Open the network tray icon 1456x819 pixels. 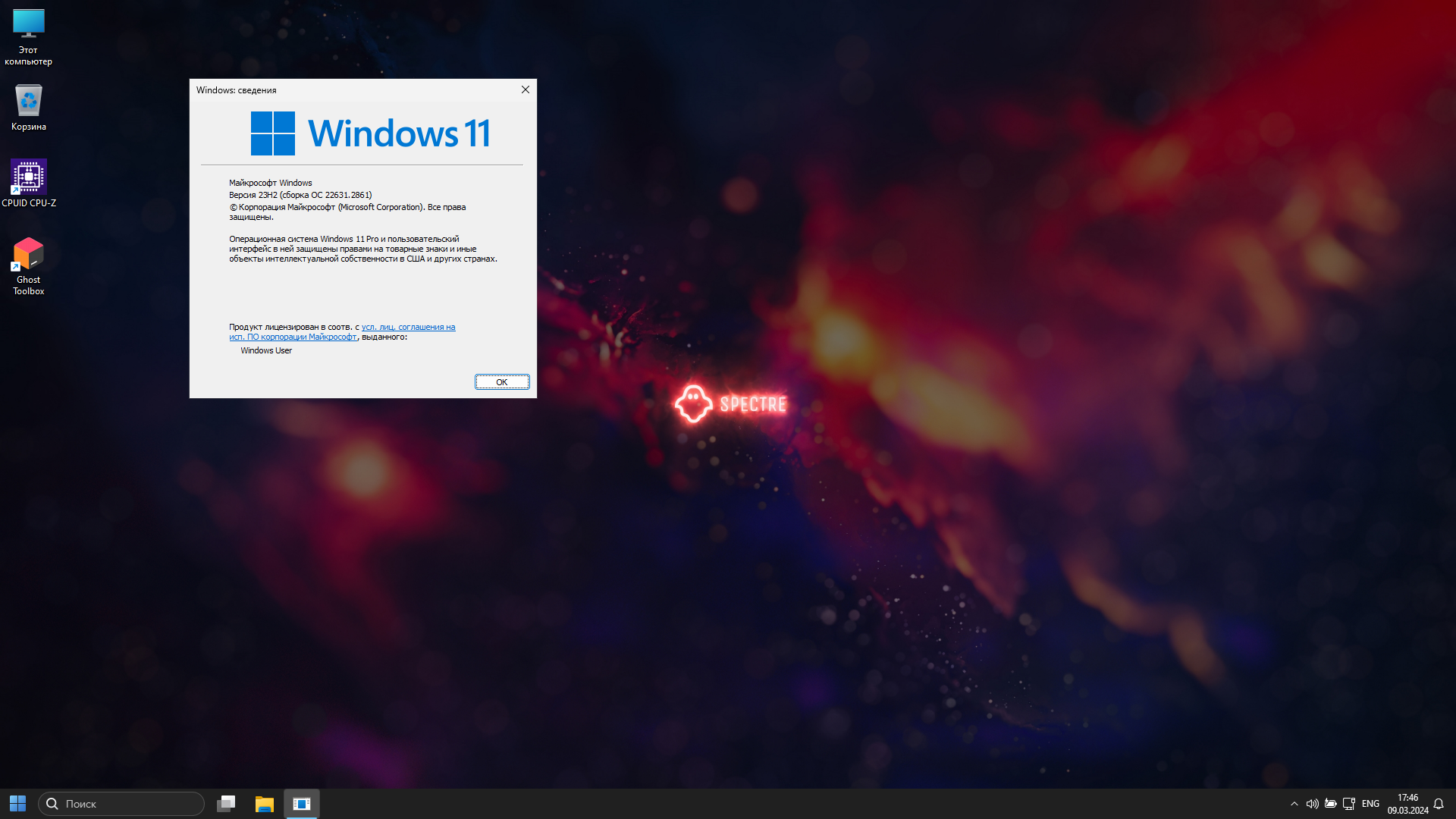pos(1348,804)
